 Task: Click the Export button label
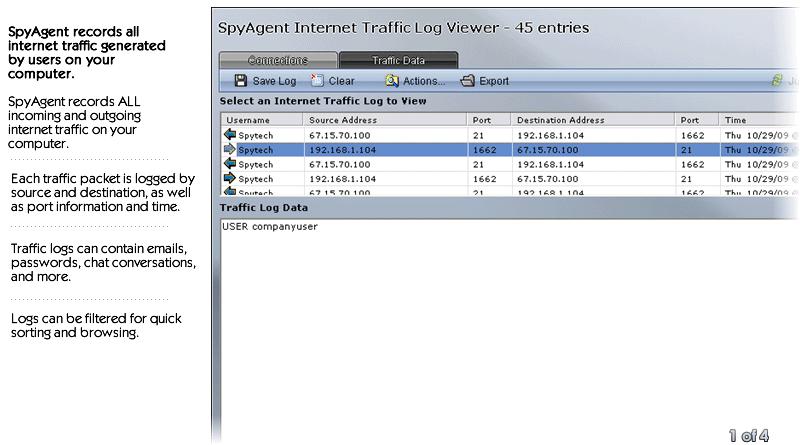pos(494,81)
